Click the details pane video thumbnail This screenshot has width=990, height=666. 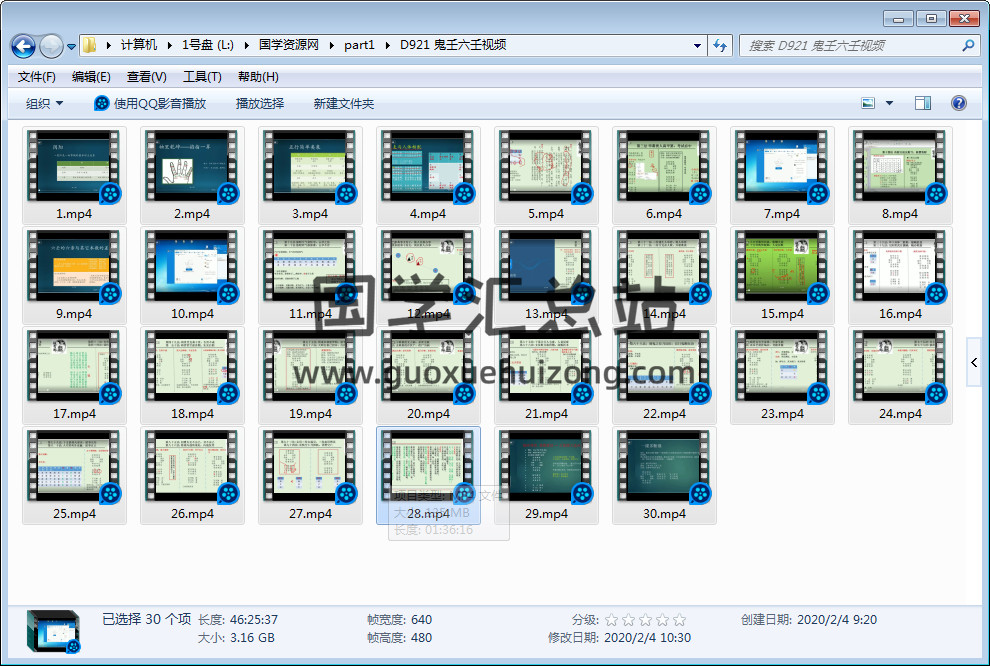[x=54, y=631]
